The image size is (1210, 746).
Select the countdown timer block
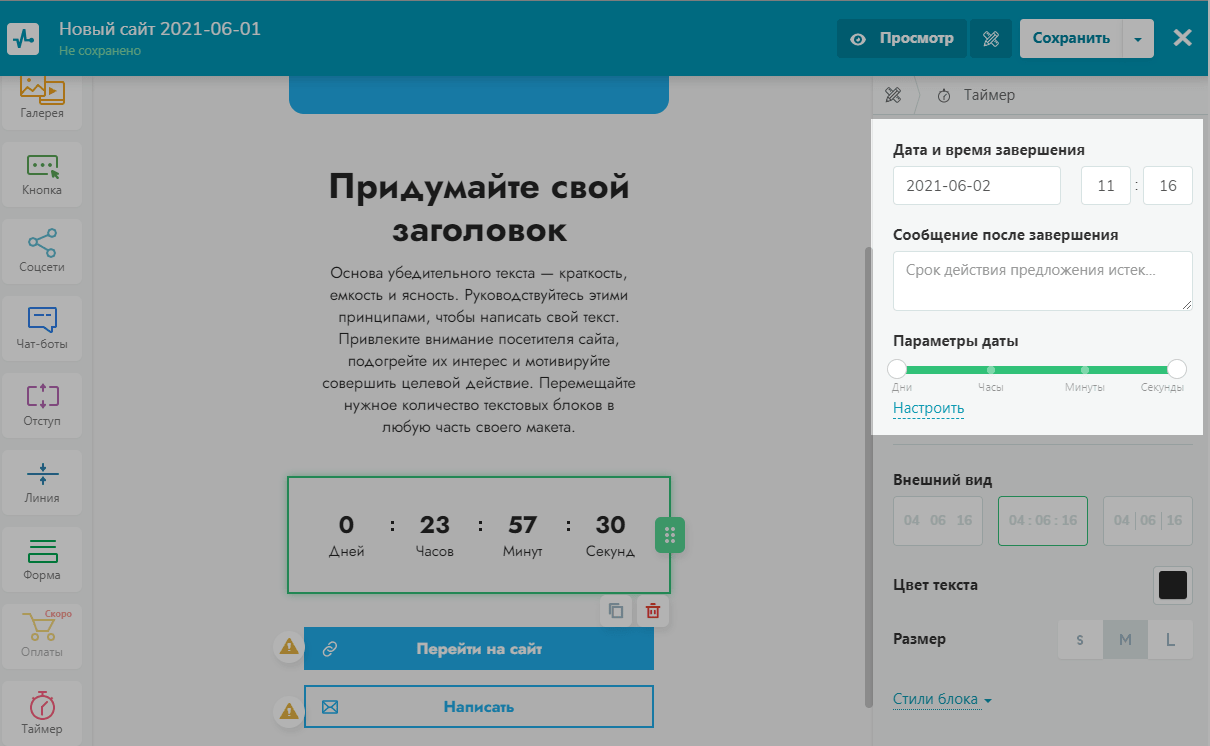(x=479, y=535)
